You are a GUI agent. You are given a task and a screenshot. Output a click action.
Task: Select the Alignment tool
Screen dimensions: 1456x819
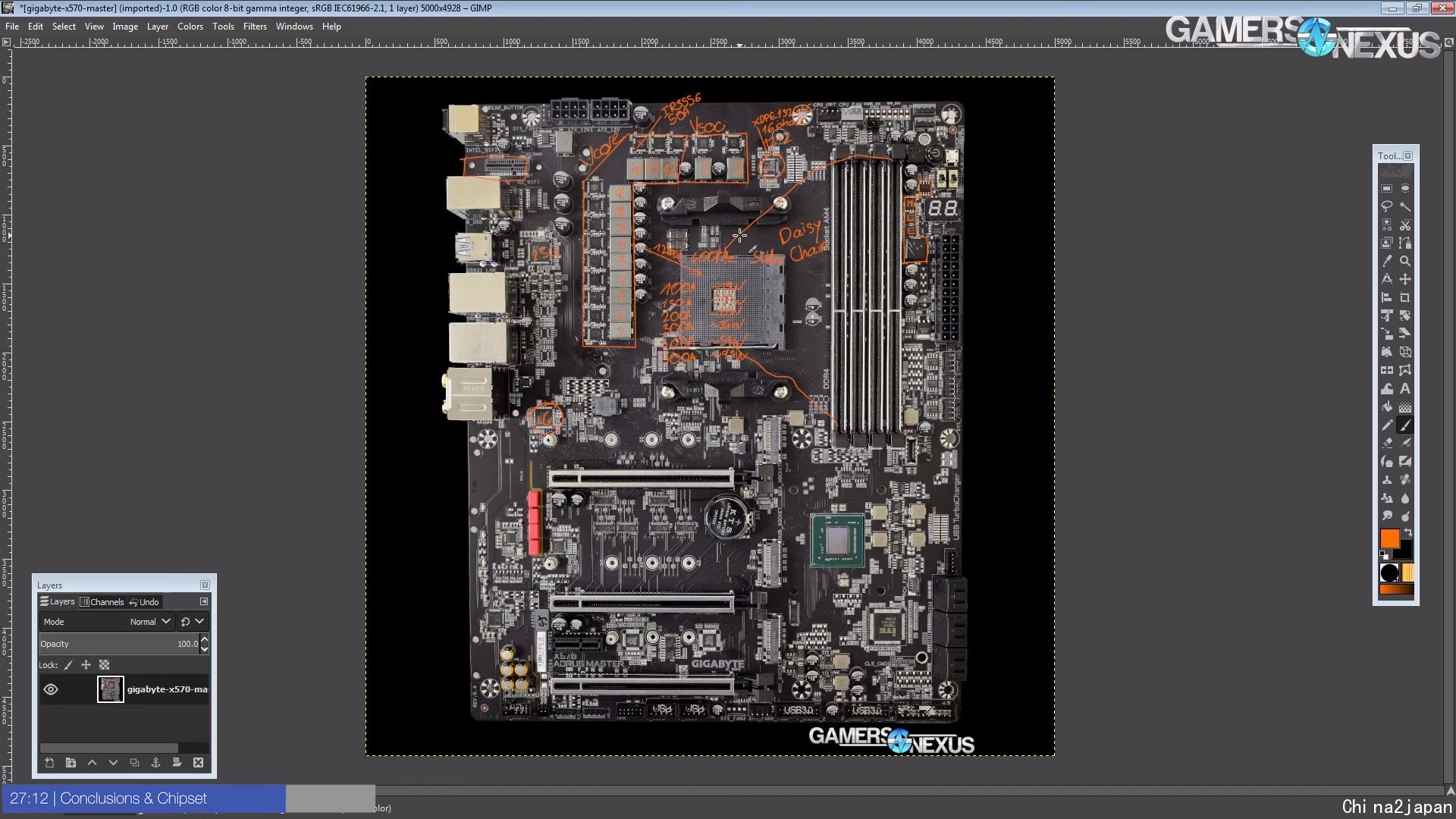click(x=1387, y=297)
